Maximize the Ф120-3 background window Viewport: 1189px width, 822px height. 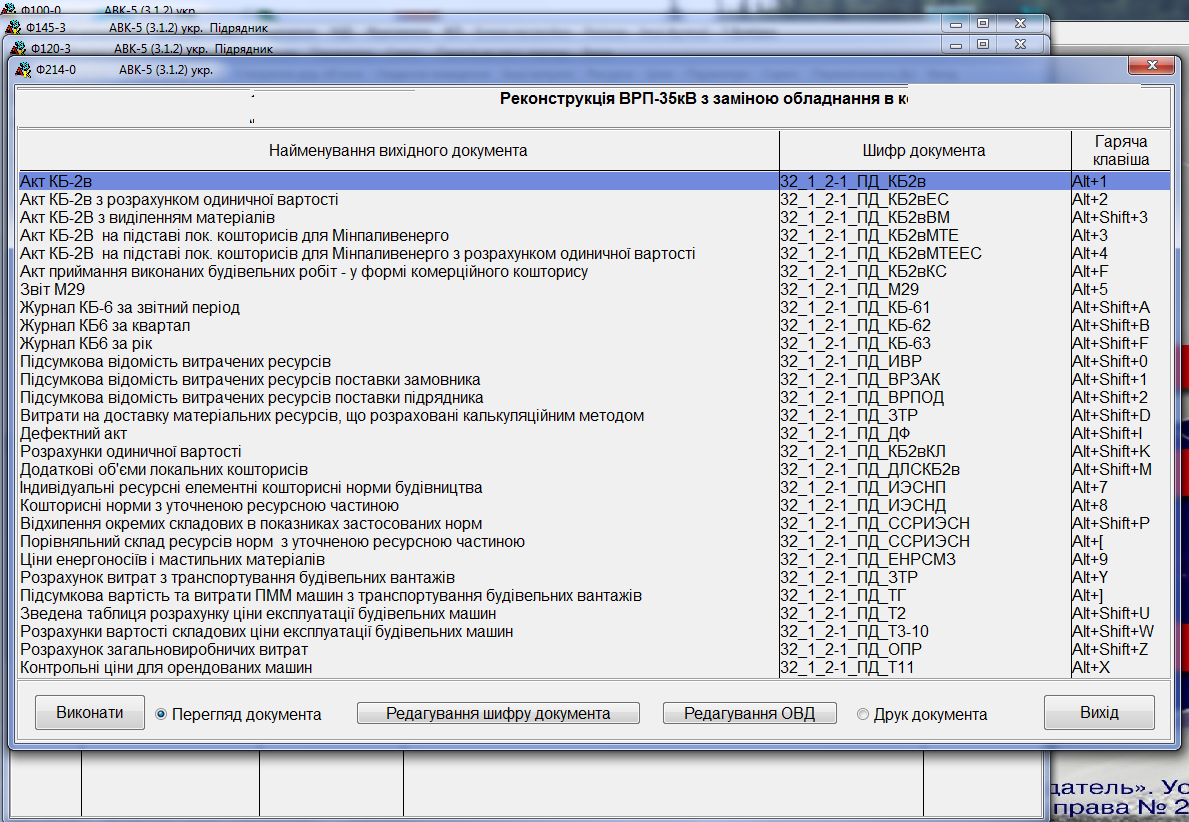pos(983,45)
